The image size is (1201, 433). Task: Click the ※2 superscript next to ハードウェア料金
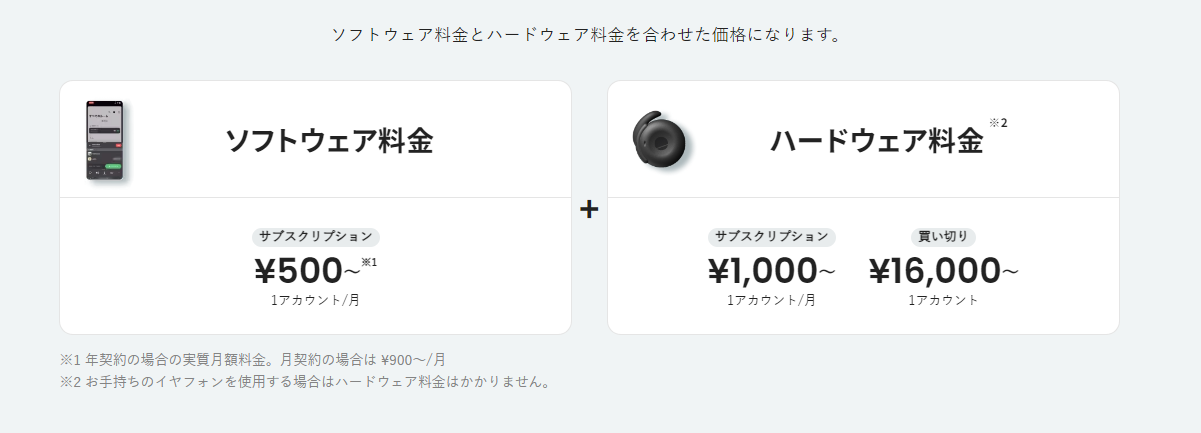(998, 122)
